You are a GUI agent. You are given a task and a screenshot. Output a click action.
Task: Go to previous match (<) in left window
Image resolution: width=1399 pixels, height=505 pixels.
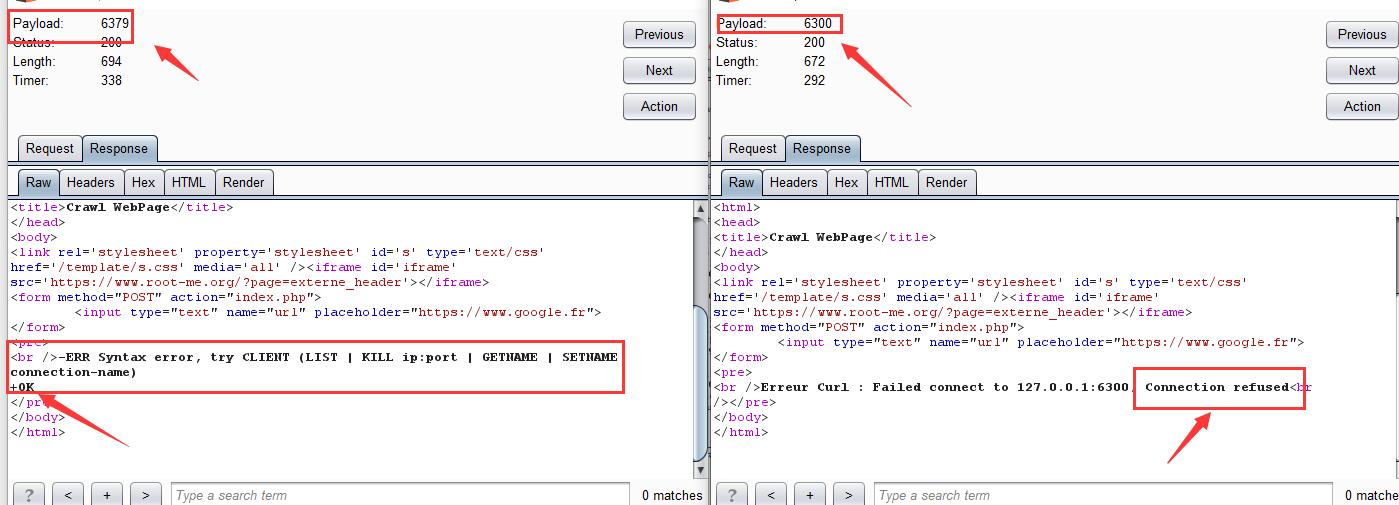pos(68,494)
